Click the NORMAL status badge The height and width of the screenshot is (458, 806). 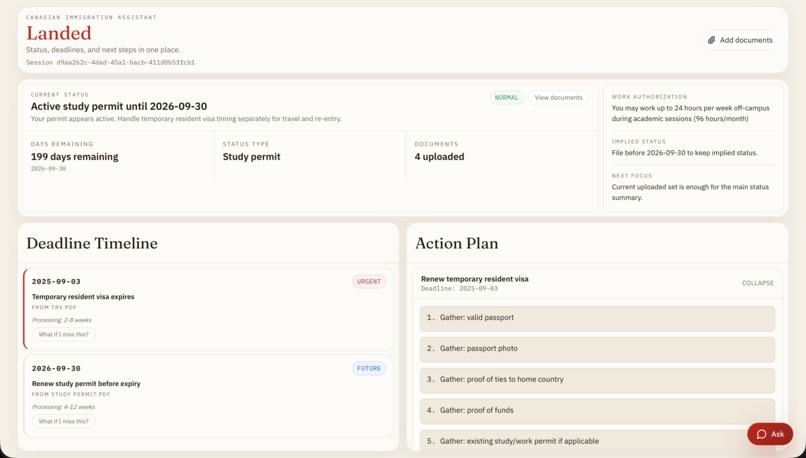[x=506, y=98]
